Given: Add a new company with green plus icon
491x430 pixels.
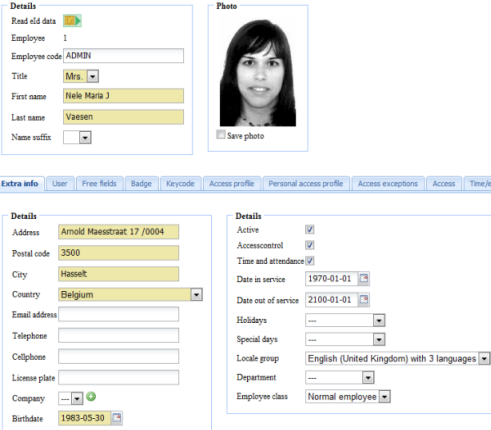Looking at the screenshot, I should click(91, 397).
